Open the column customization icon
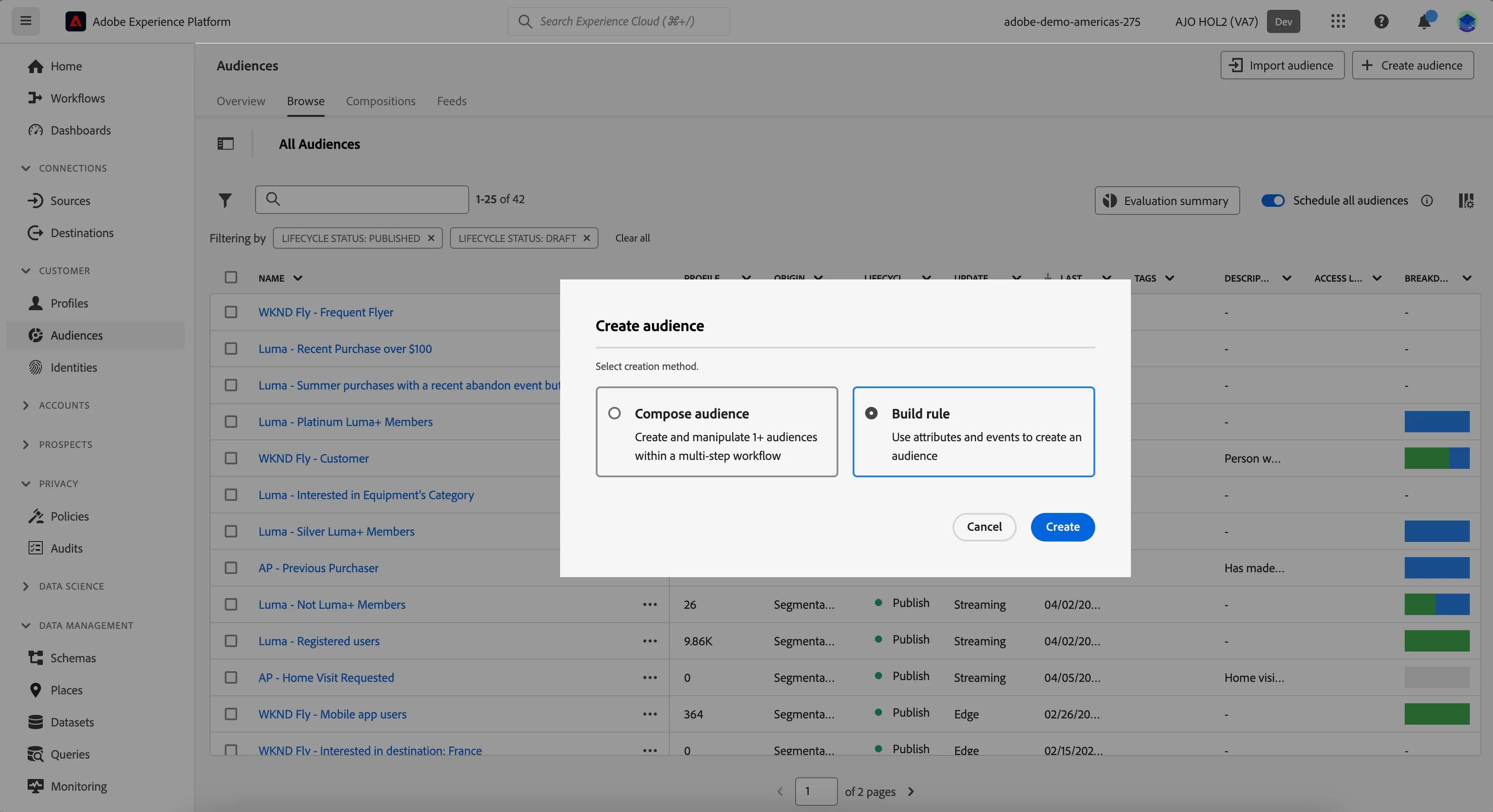The width and height of the screenshot is (1493, 812). (1466, 201)
